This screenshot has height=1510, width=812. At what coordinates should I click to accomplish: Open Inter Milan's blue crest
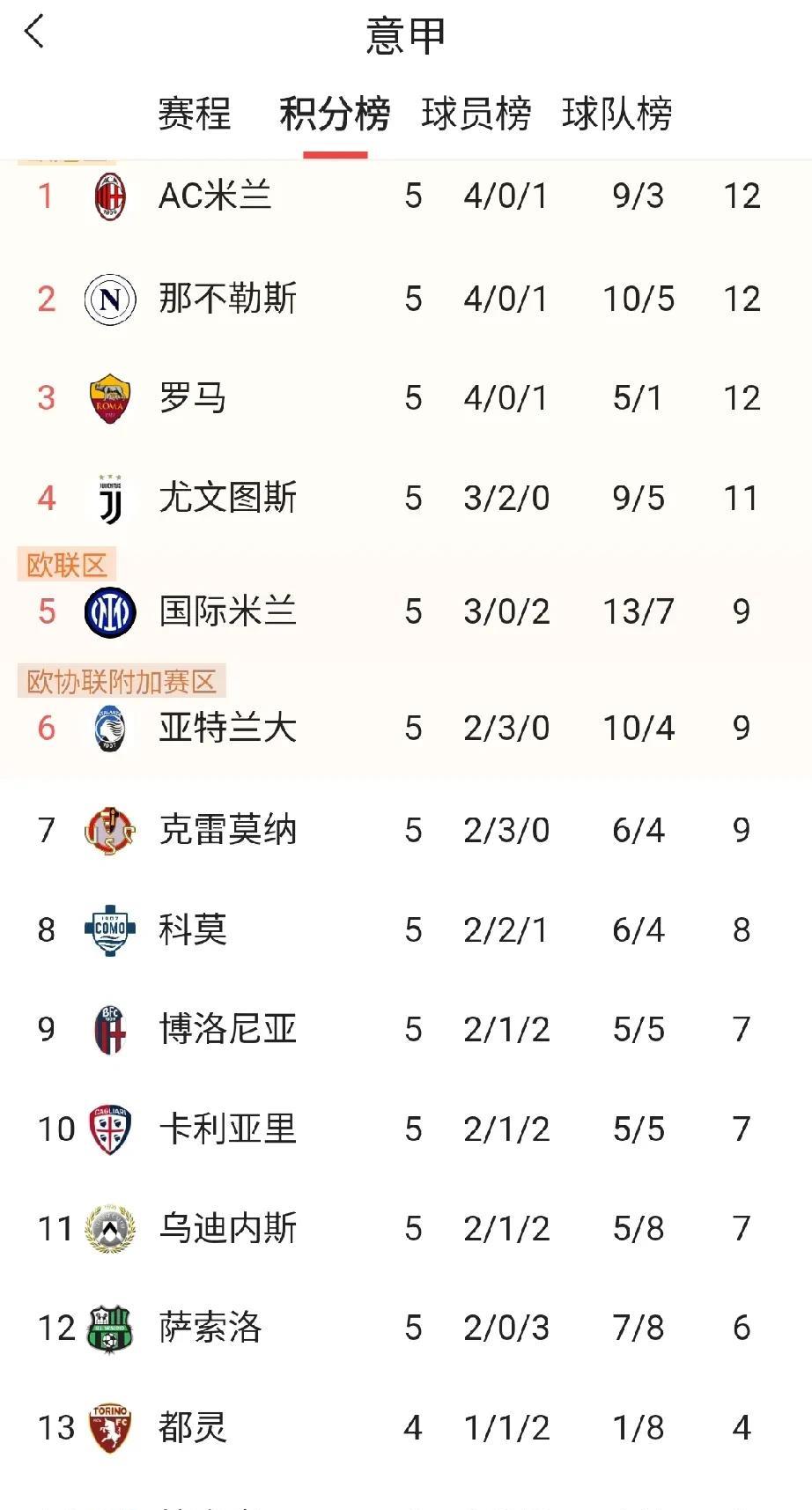click(110, 611)
